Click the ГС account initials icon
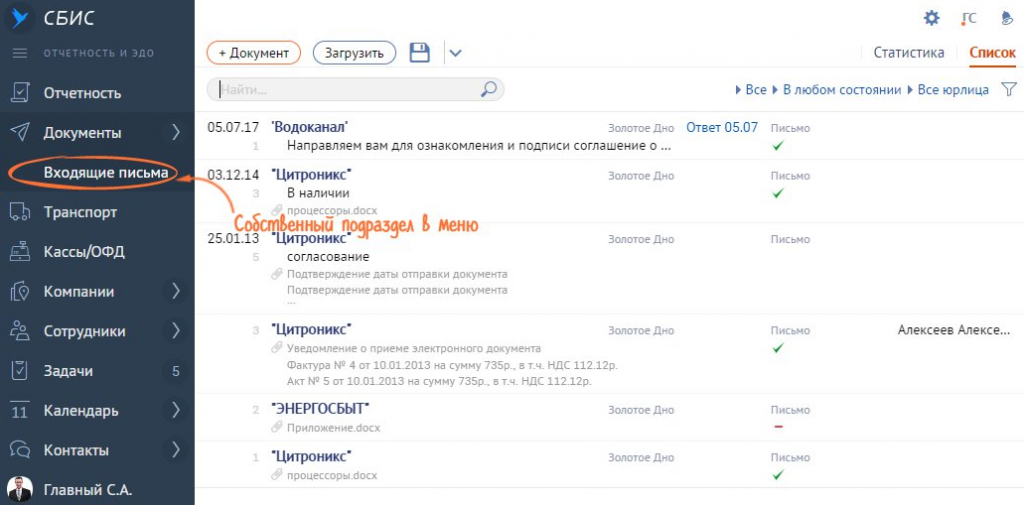The image size is (1024, 505). point(969,18)
